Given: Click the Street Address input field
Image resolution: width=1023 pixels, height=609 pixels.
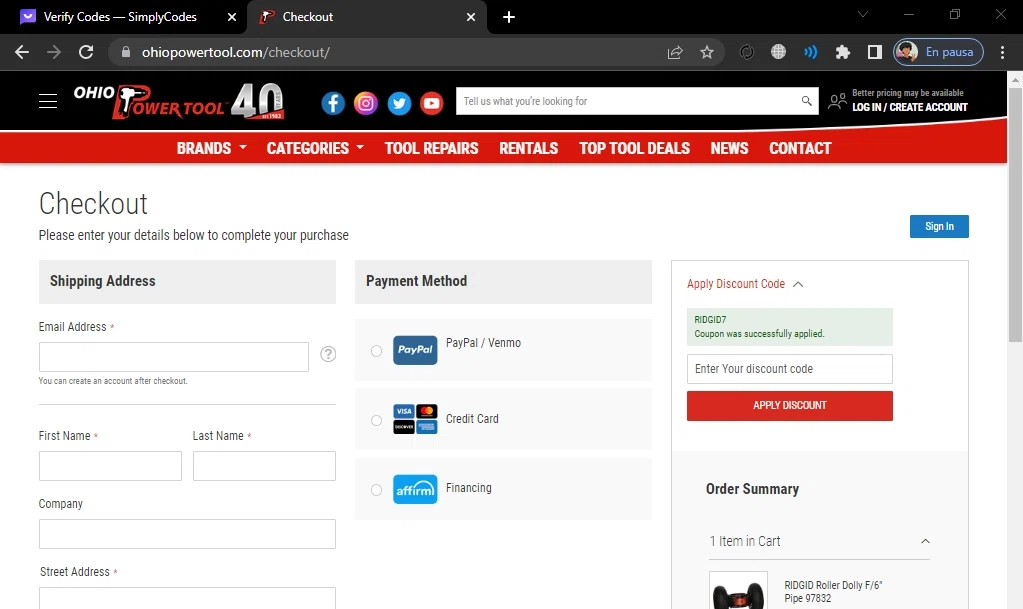Looking at the screenshot, I should [x=187, y=598].
